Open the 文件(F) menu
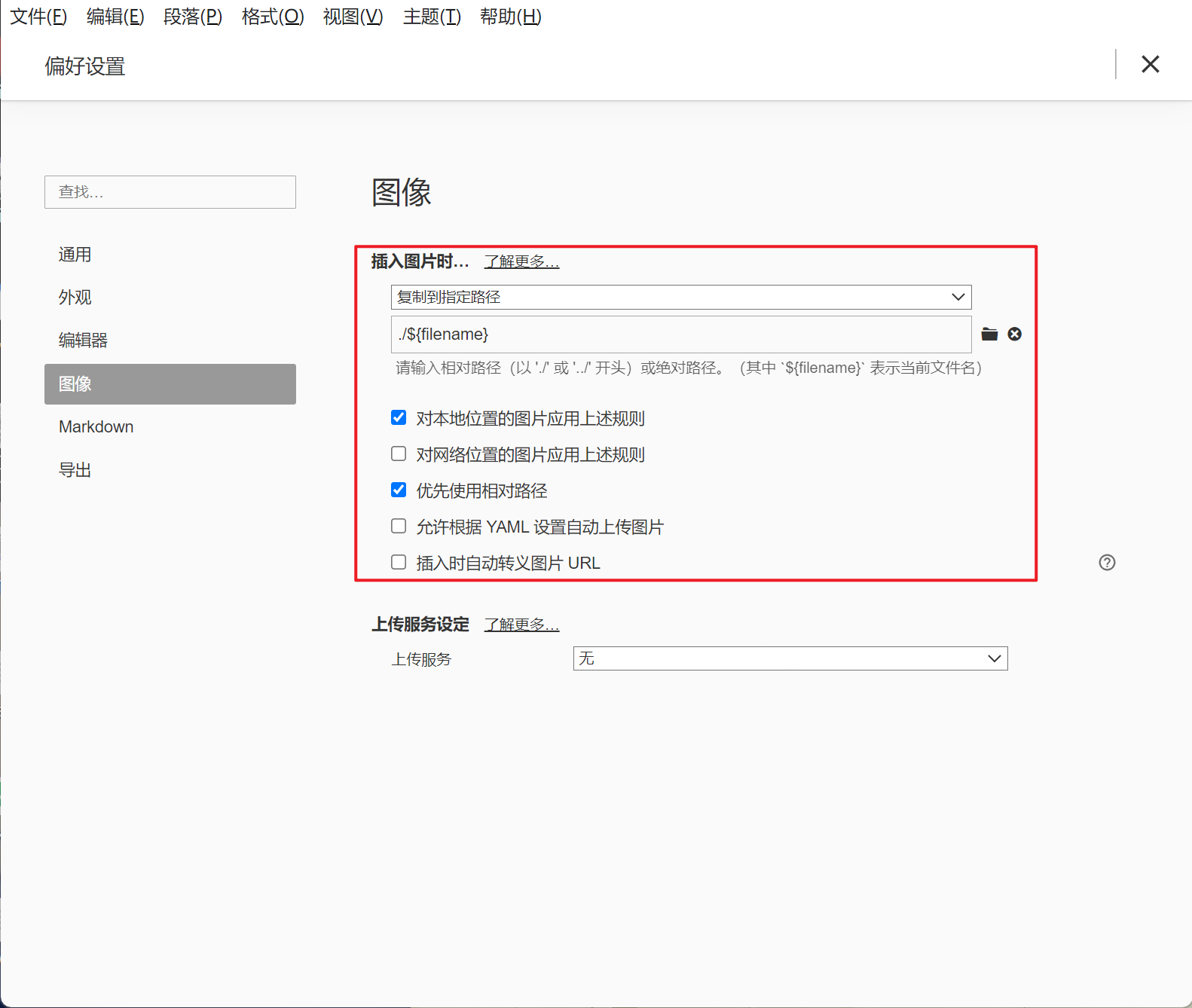This screenshot has width=1192, height=1008. tap(38, 17)
